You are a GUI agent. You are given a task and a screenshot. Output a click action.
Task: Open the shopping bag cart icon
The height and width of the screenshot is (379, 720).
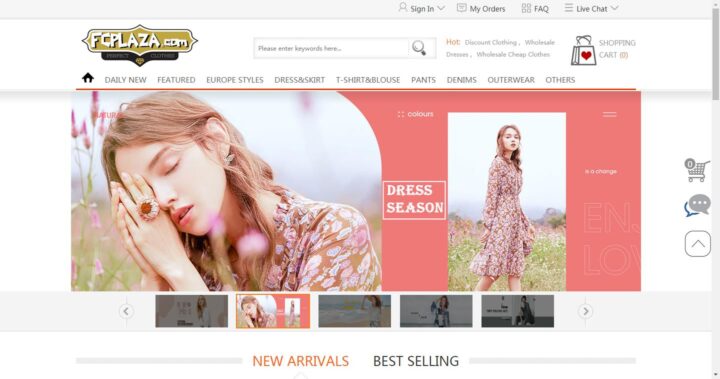[x=583, y=51]
